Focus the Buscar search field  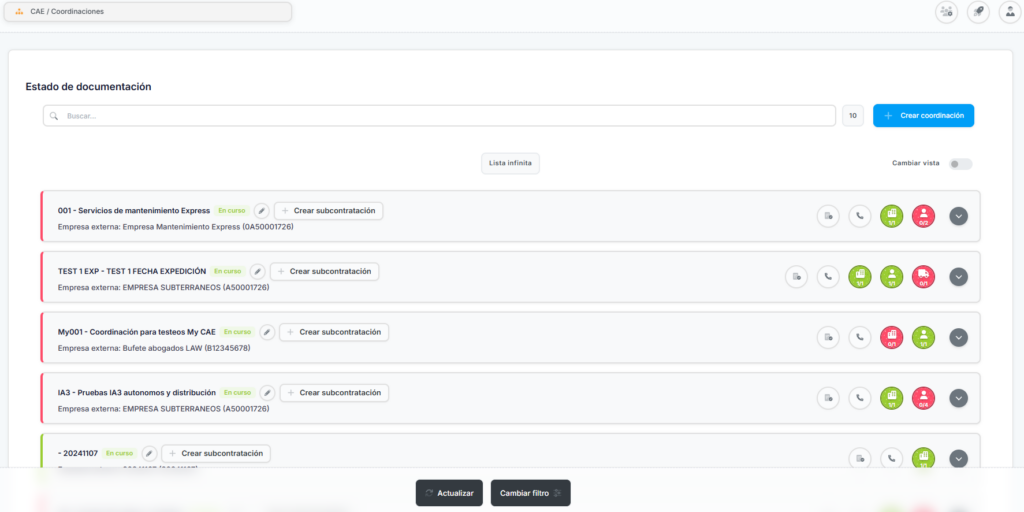coord(440,116)
